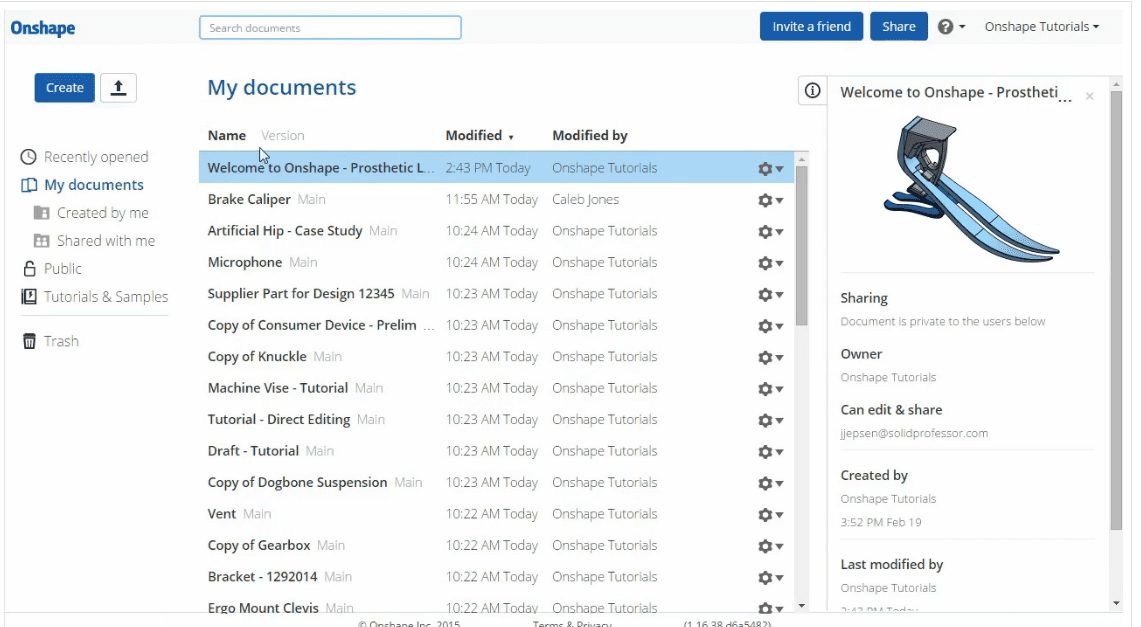Image resolution: width=1141 pixels, height=627 pixels.
Task: Click the Create button
Action: [65, 88]
